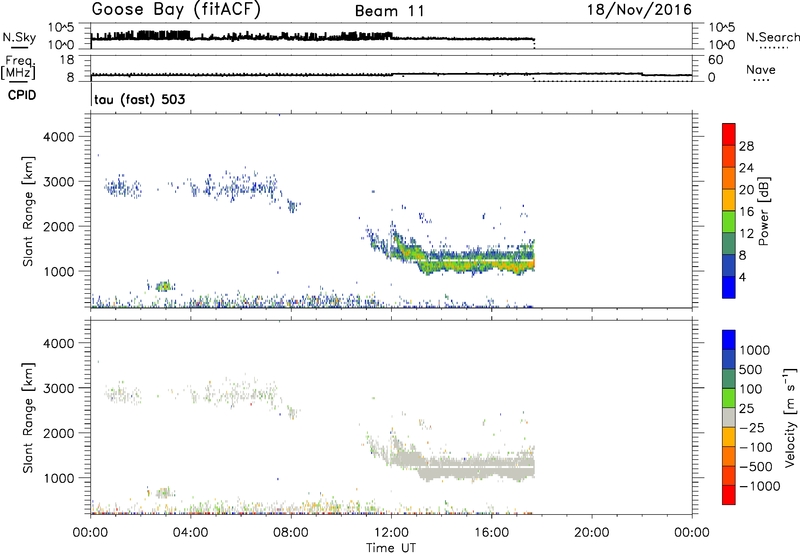Click the 'N.Search' legend label
Image resolution: width=800 pixels, height=554 pixels.
click(x=772, y=37)
